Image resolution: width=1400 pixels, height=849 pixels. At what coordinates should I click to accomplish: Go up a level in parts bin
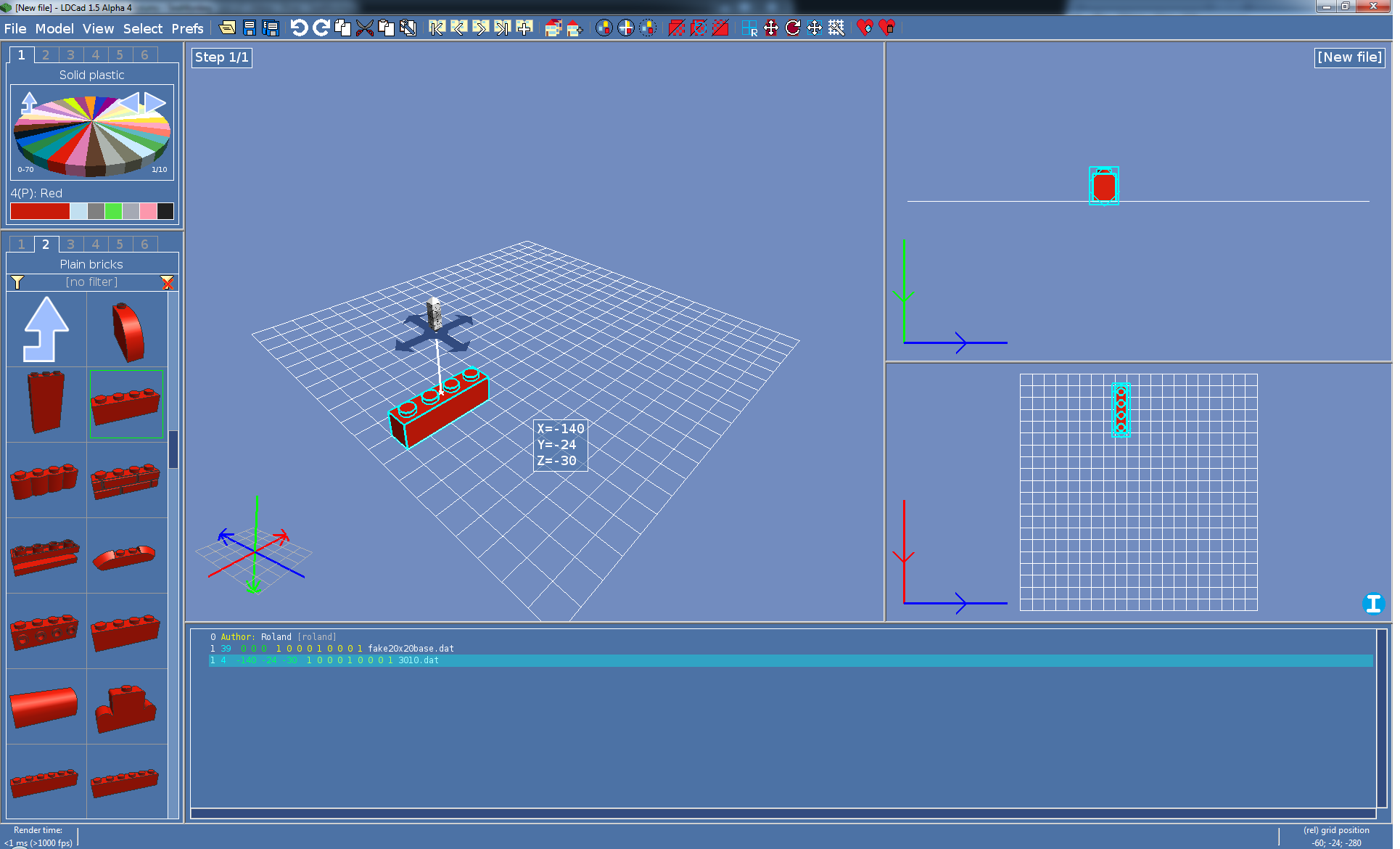[46, 329]
